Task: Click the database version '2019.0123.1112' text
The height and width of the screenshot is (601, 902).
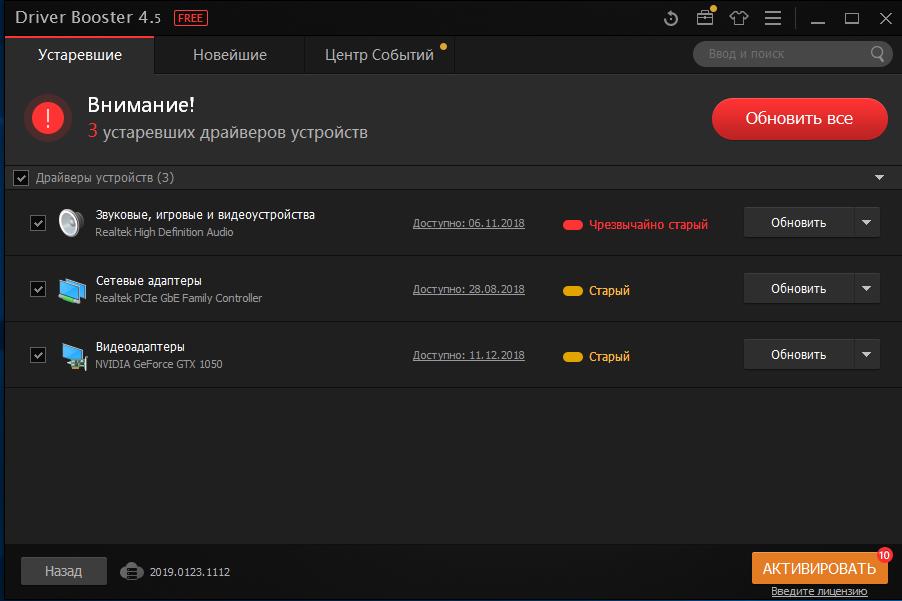Action: click(x=189, y=572)
